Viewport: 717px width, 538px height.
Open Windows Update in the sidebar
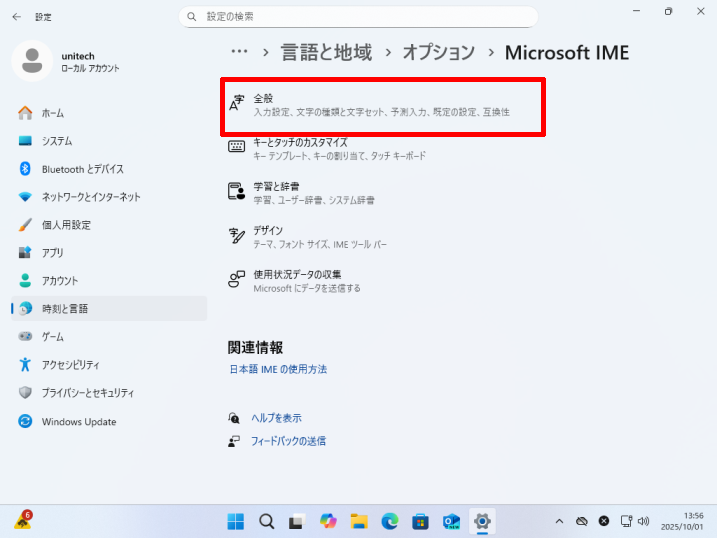pos(79,422)
